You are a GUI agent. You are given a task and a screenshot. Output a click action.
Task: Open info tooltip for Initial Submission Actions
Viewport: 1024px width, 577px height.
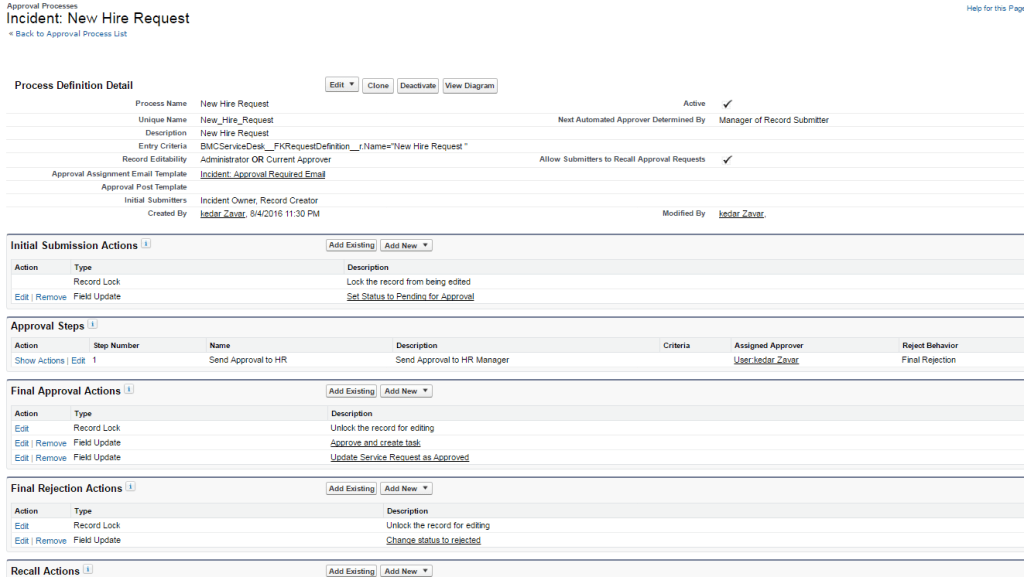pyautogui.click(x=146, y=244)
